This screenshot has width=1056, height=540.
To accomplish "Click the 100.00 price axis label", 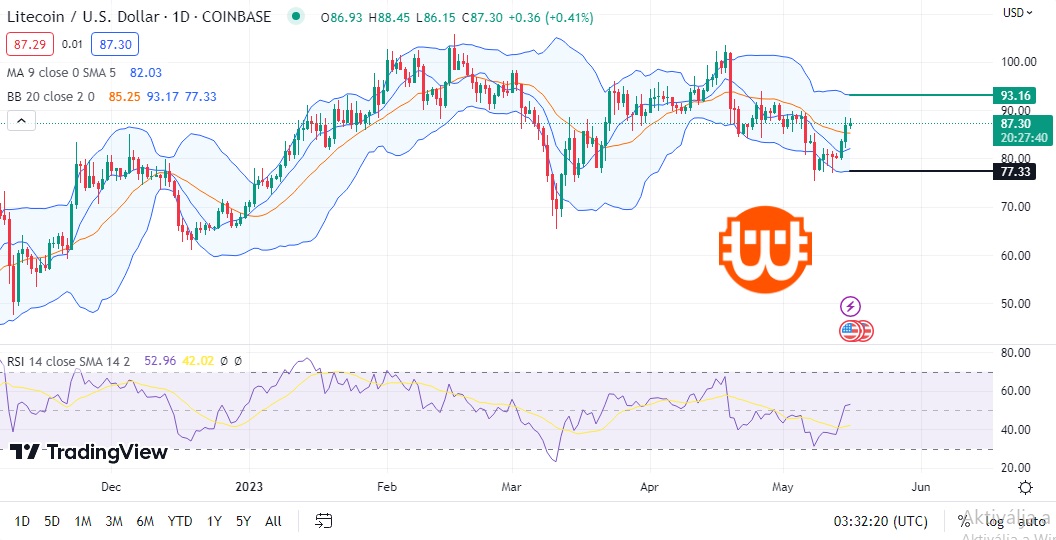I will click(x=1017, y=62).
